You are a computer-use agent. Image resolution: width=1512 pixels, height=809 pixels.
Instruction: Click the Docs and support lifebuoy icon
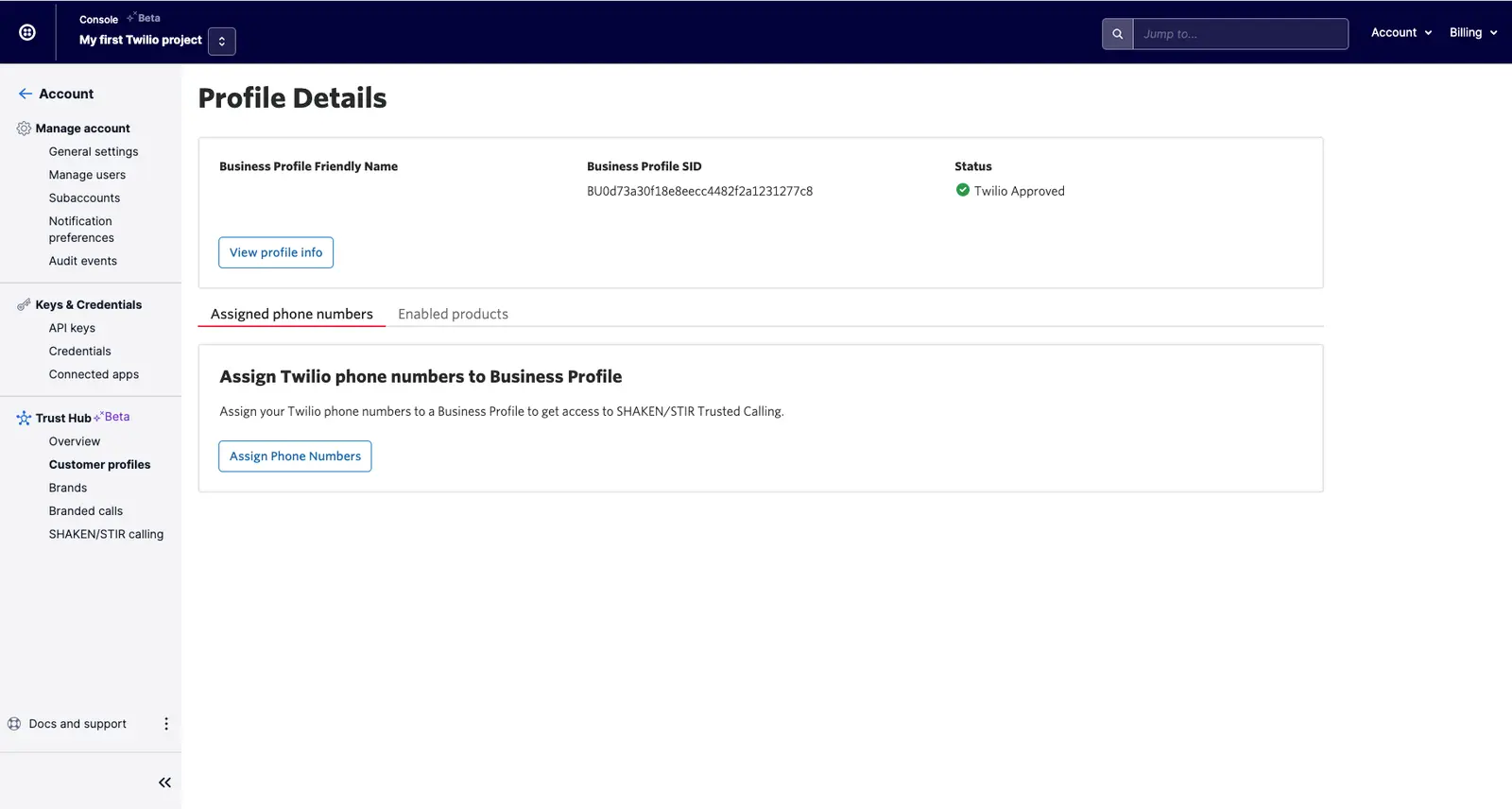click(x=14, y=724)
